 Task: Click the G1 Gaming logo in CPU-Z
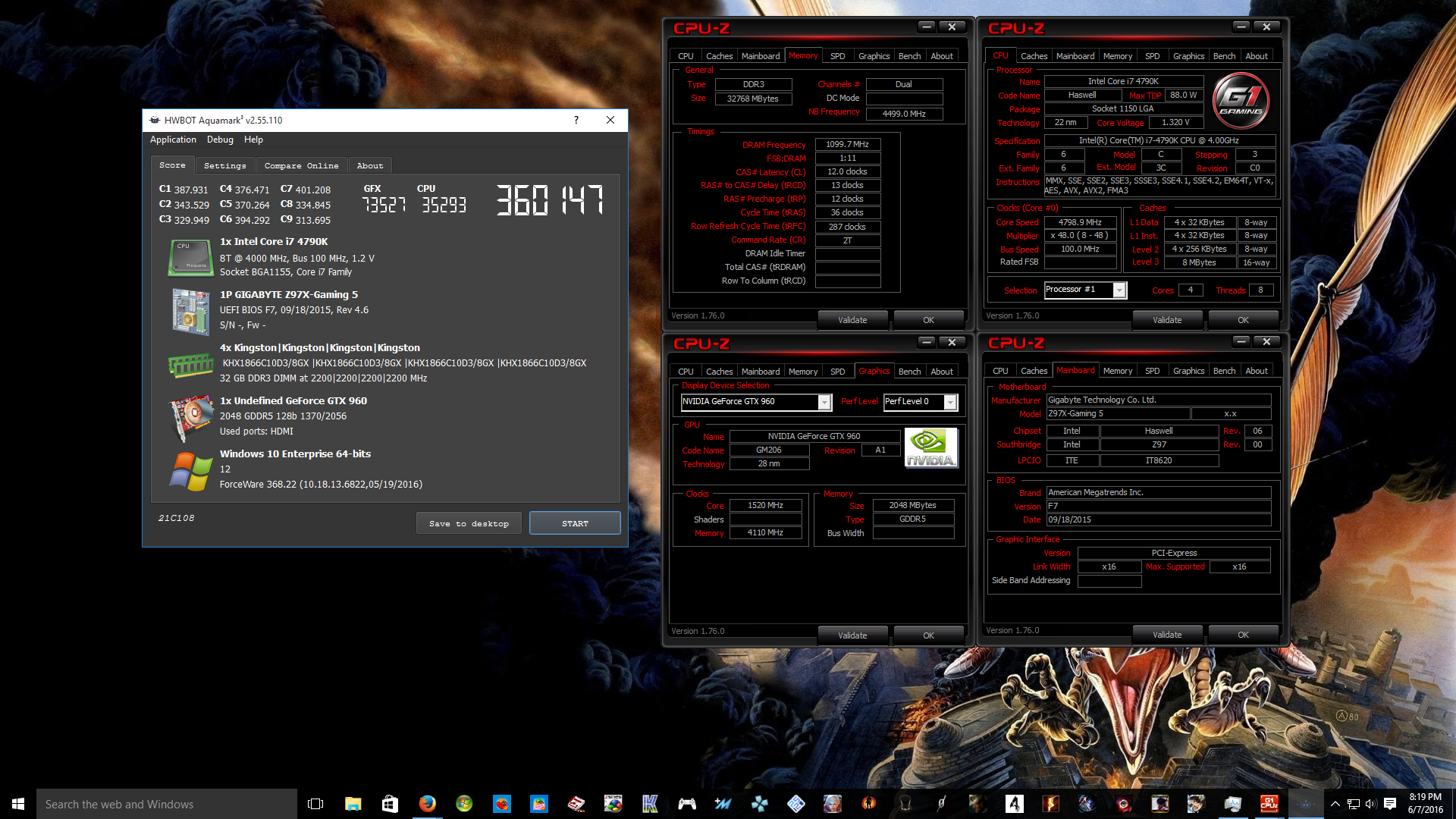1241,100
